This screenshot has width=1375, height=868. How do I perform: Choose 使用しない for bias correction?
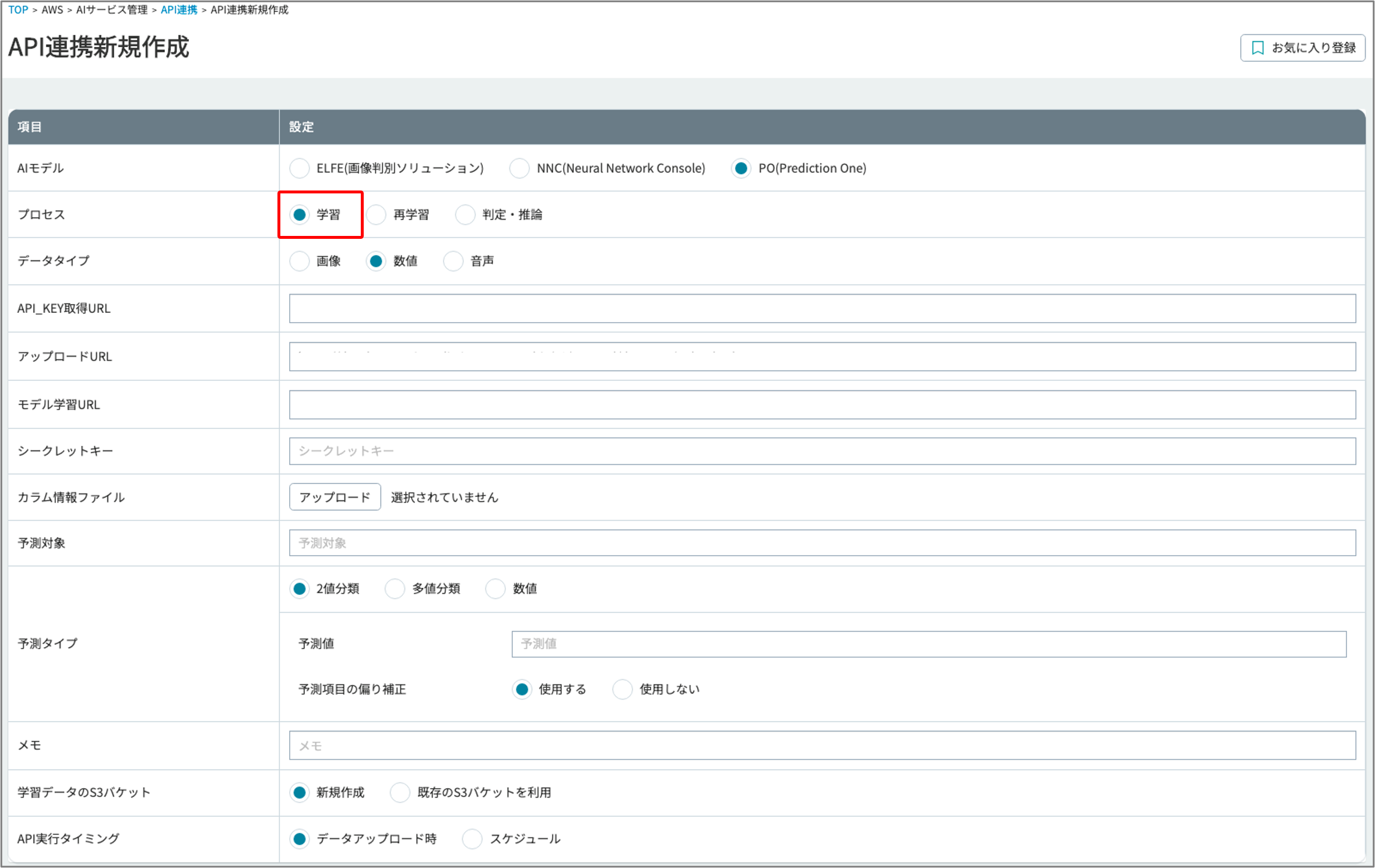pos(623,689)
